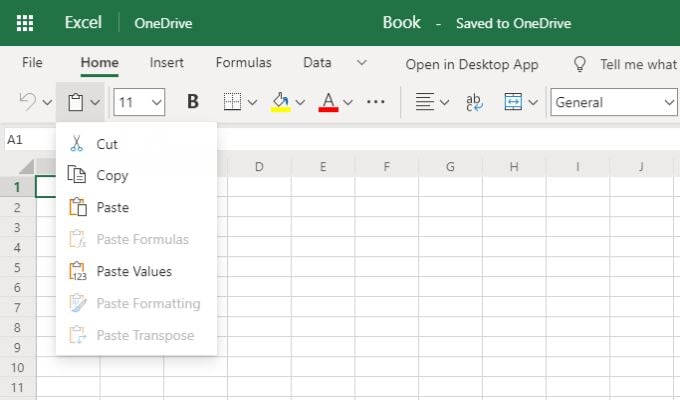Image resolution: width=680 pixels, height=400 pixels.
Task: Expand the fill color dropdown arrow
Action: coord(301,101)
